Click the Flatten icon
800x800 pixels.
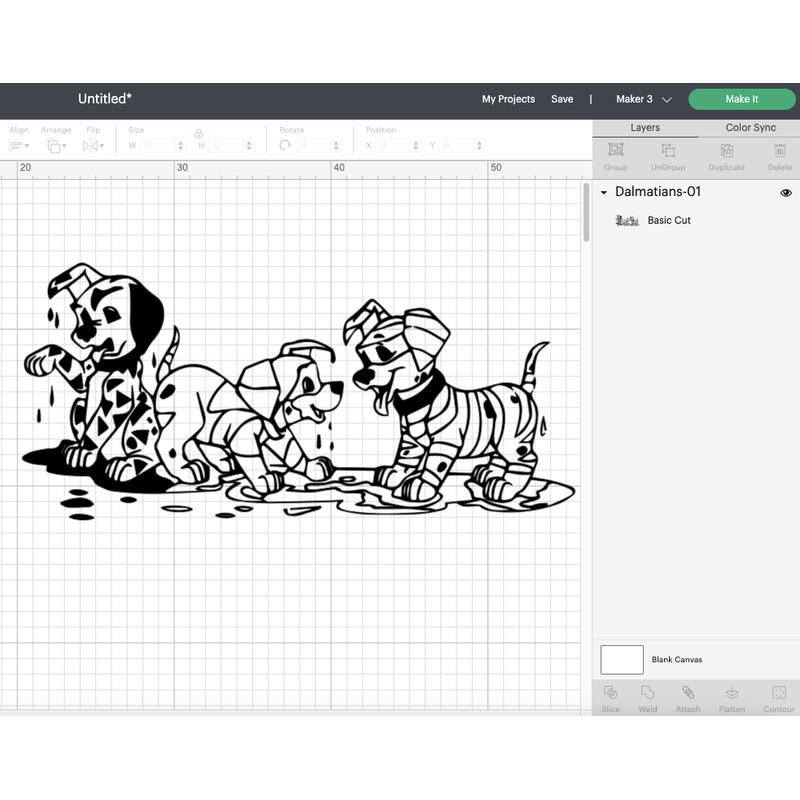(732, 697)
